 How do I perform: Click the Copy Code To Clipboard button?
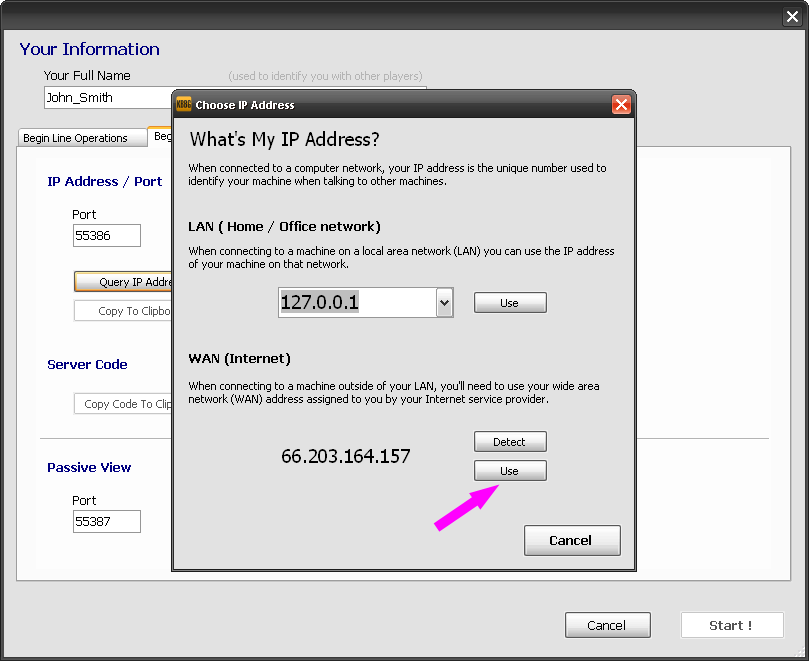[x=124, y=404]
